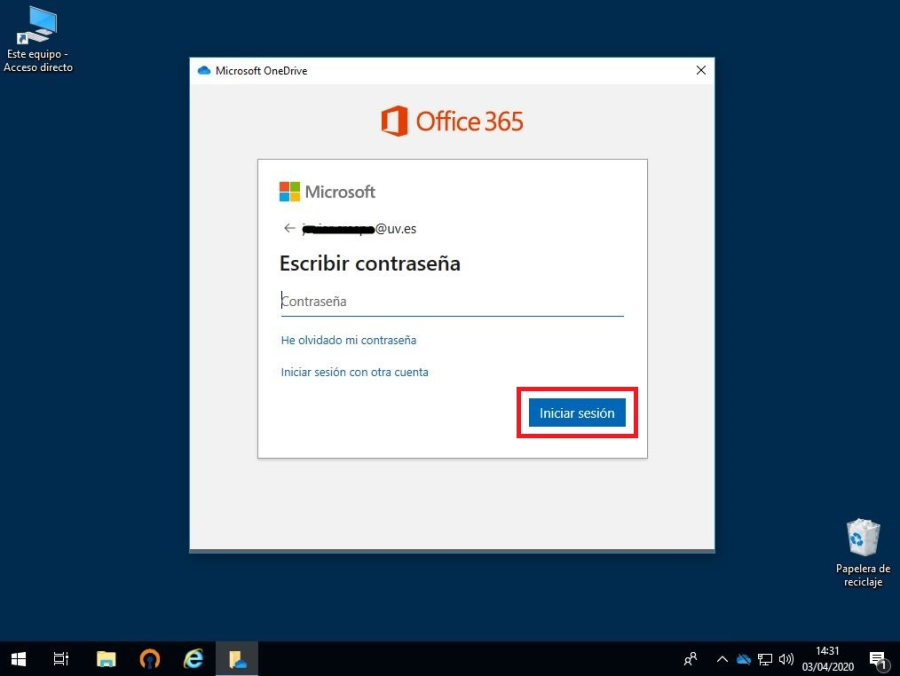Click the Iniciar sesión button
The image size is (900, 676).
tap(577, 413)
